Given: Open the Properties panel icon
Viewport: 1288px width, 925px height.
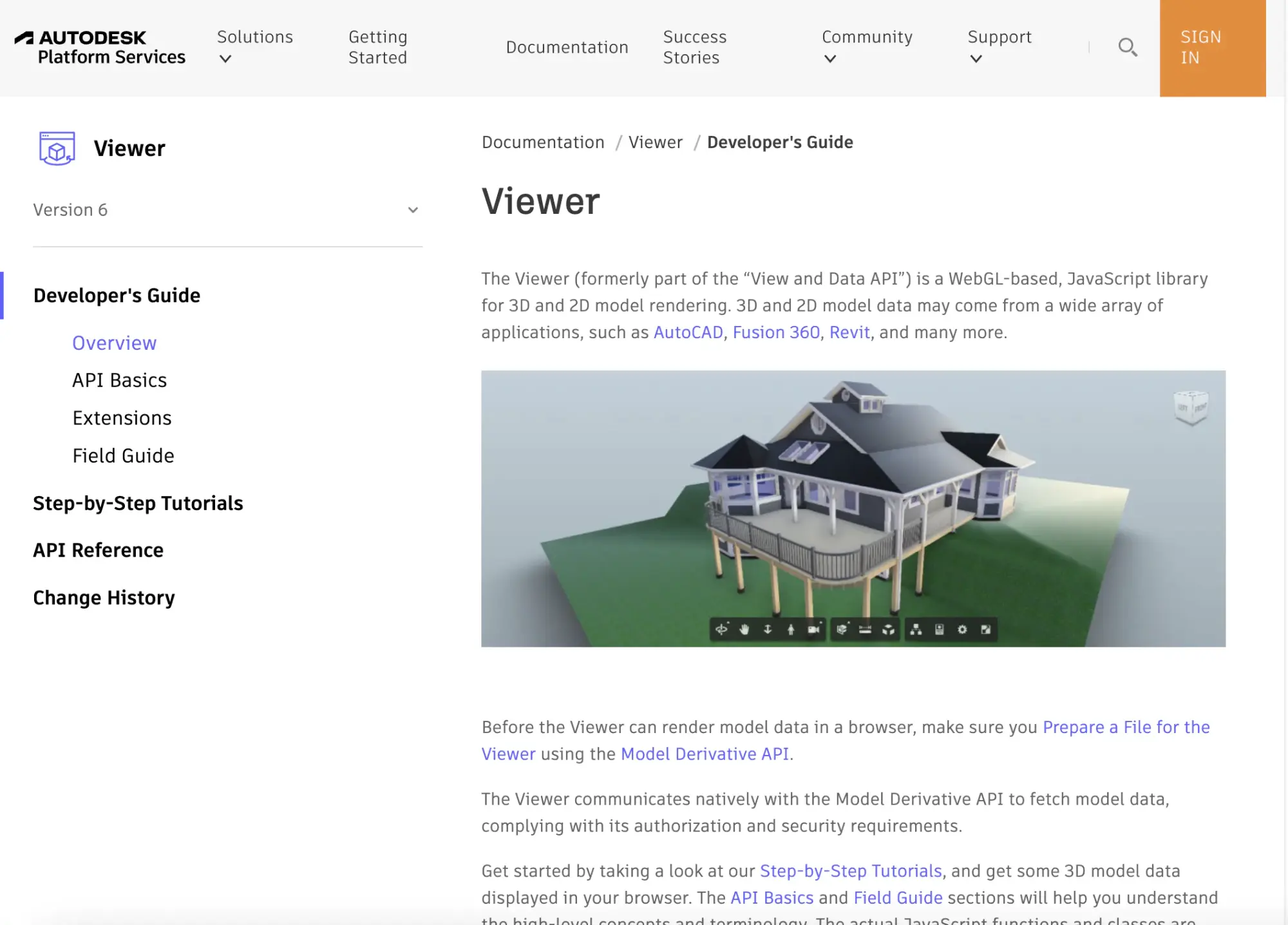Looking at the screenshot, I should (939, 629).
